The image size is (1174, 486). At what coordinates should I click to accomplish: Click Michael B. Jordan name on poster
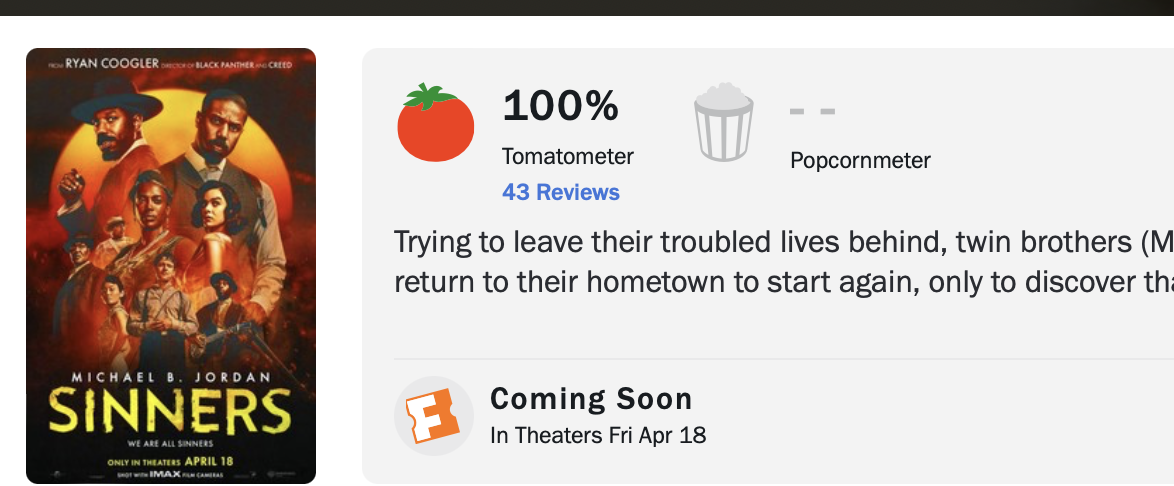[x=170, y=376]
